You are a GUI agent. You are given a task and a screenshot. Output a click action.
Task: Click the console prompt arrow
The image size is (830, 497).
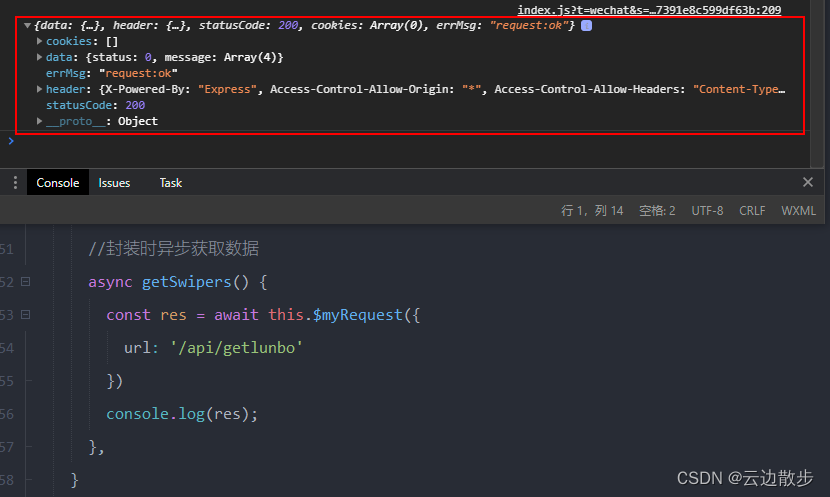[11, 141]
